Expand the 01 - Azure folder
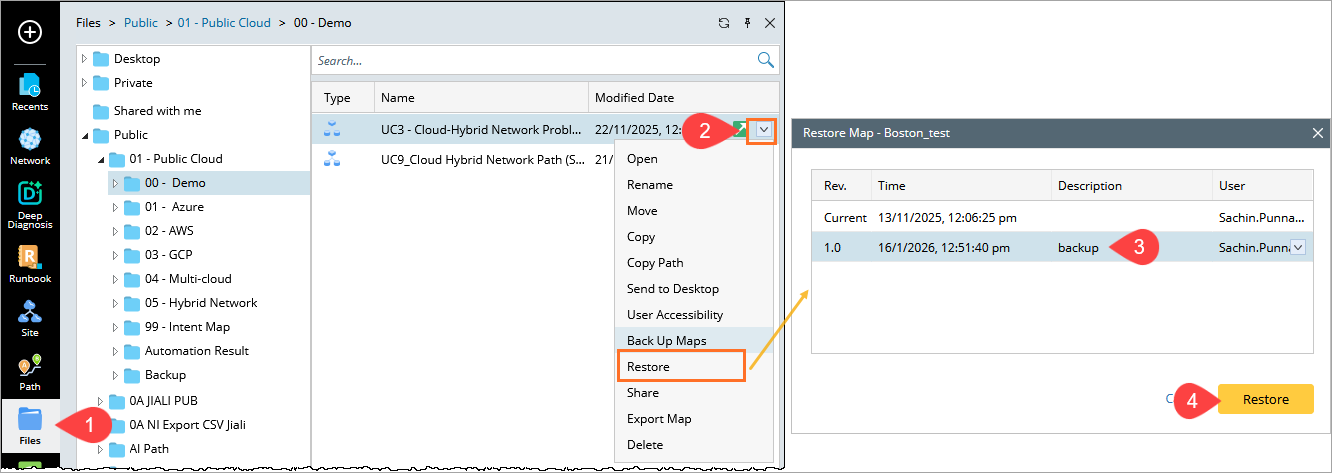1332x473 pixels. point(115,207)
